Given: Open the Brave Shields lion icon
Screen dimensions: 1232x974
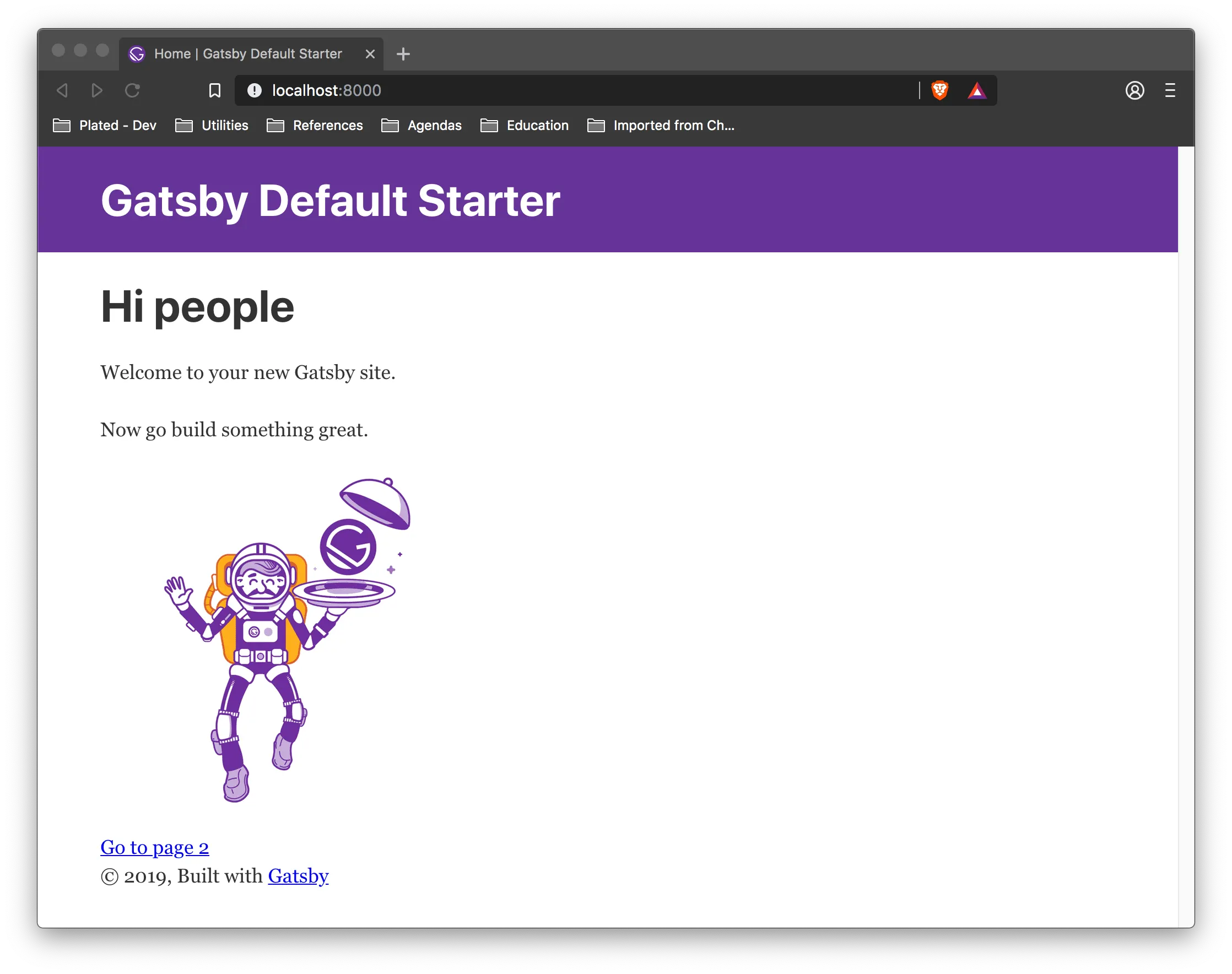Looking at the screenshot, I should [939, 90].
